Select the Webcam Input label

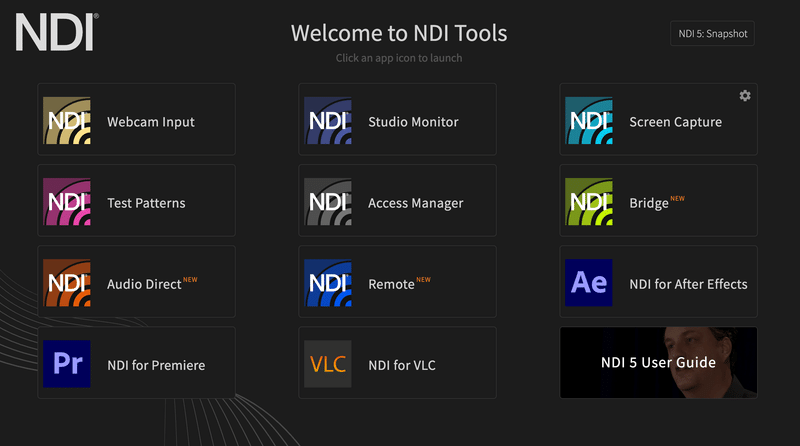click(x=151, y=122)
